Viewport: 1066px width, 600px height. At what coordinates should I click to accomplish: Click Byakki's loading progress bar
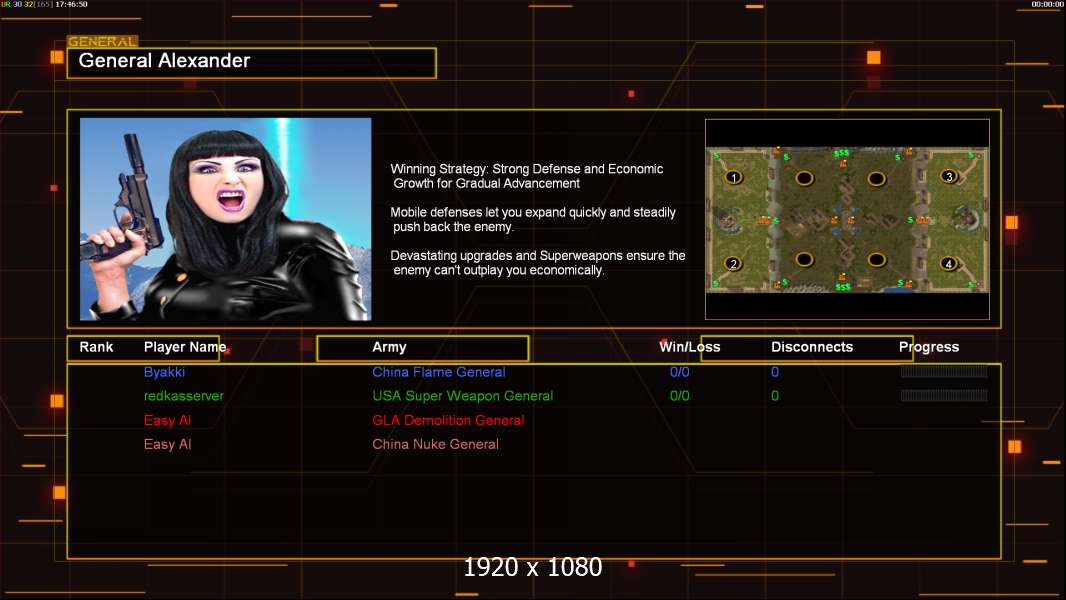pos(944,372)
